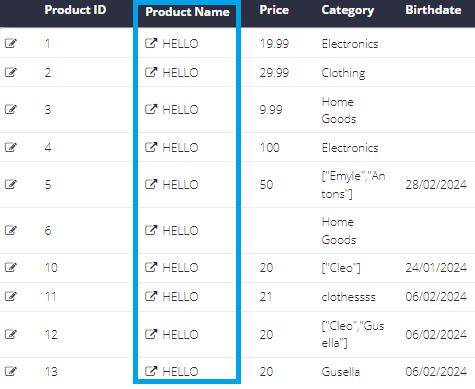The width and height of the screenshot is (475, 389).
Task: Open external link icon in row 4
Action: (151, 147)
